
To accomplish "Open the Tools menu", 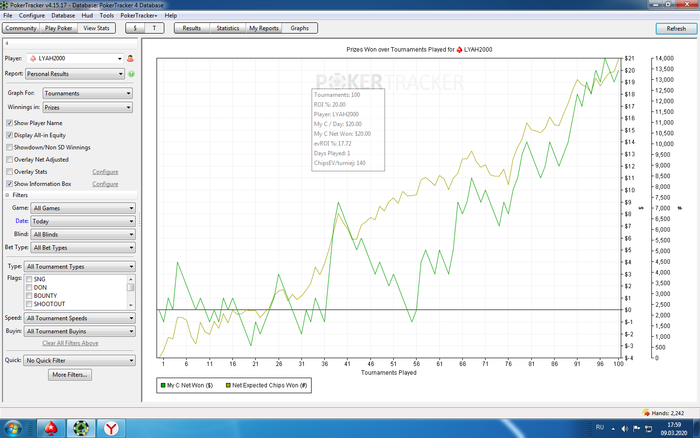I will coord(107,15).
